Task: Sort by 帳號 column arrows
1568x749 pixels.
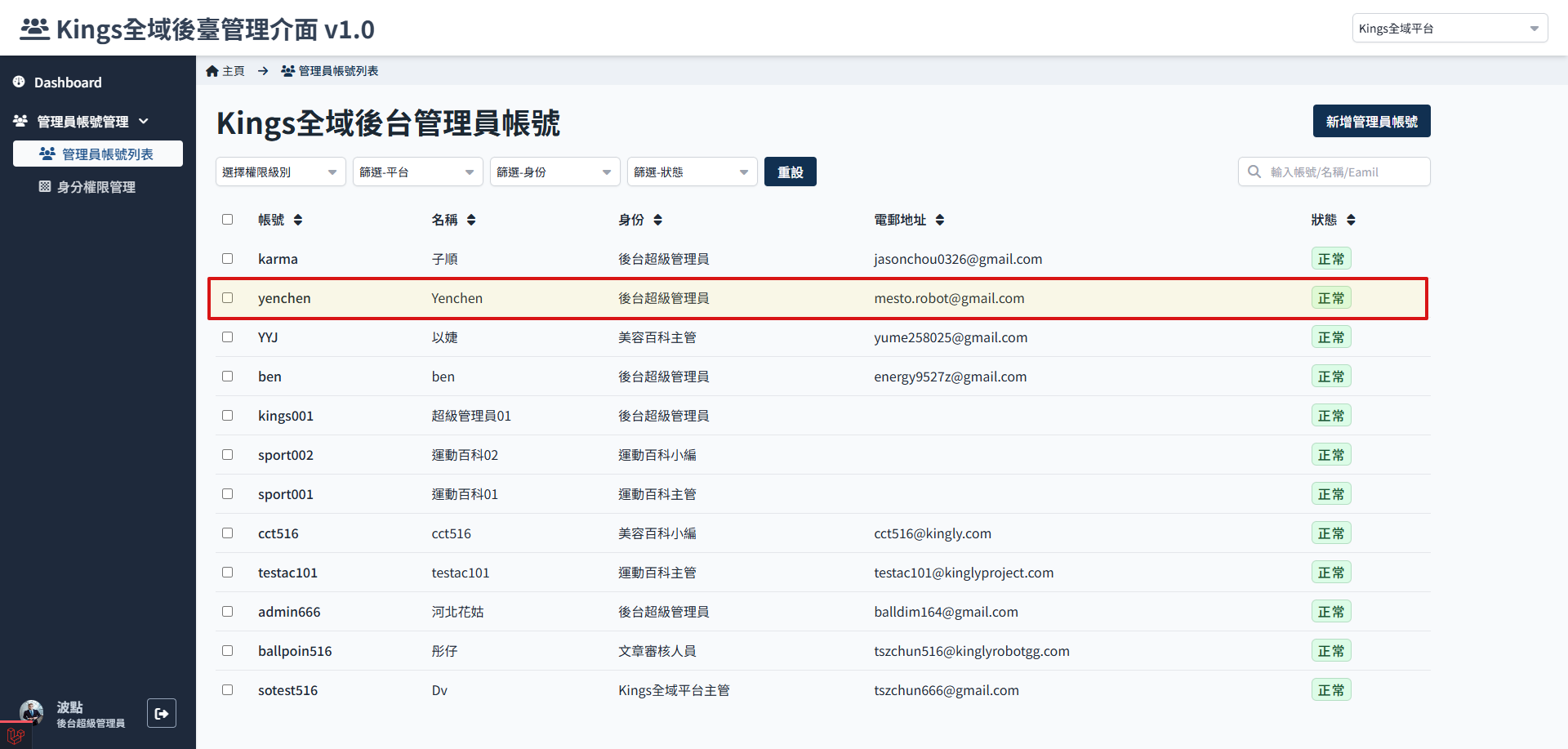Action: [298, 220]
